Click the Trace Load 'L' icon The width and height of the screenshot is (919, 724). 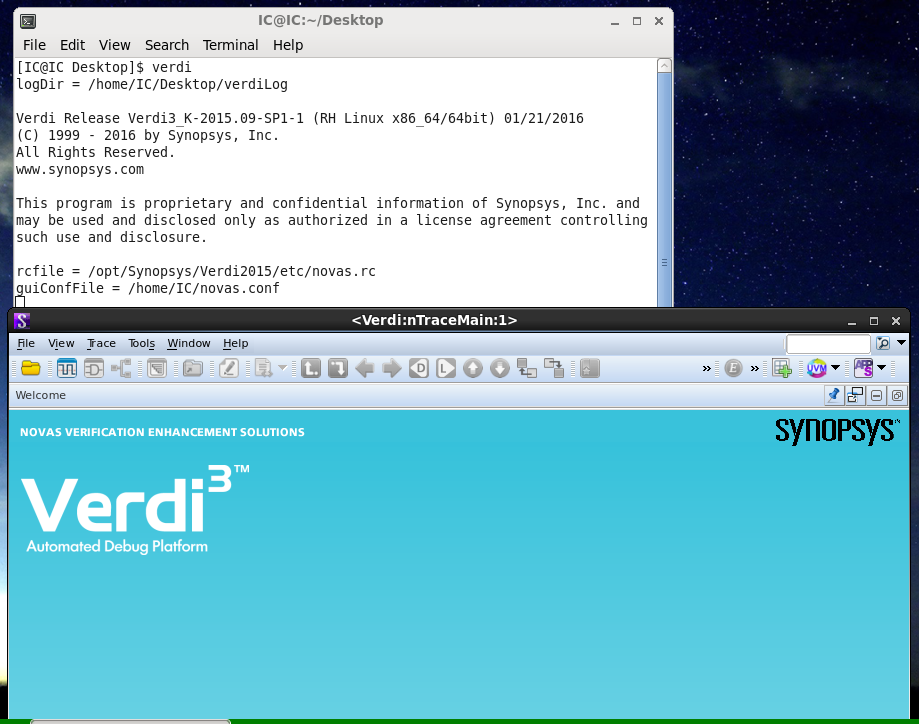click(445, 368)
